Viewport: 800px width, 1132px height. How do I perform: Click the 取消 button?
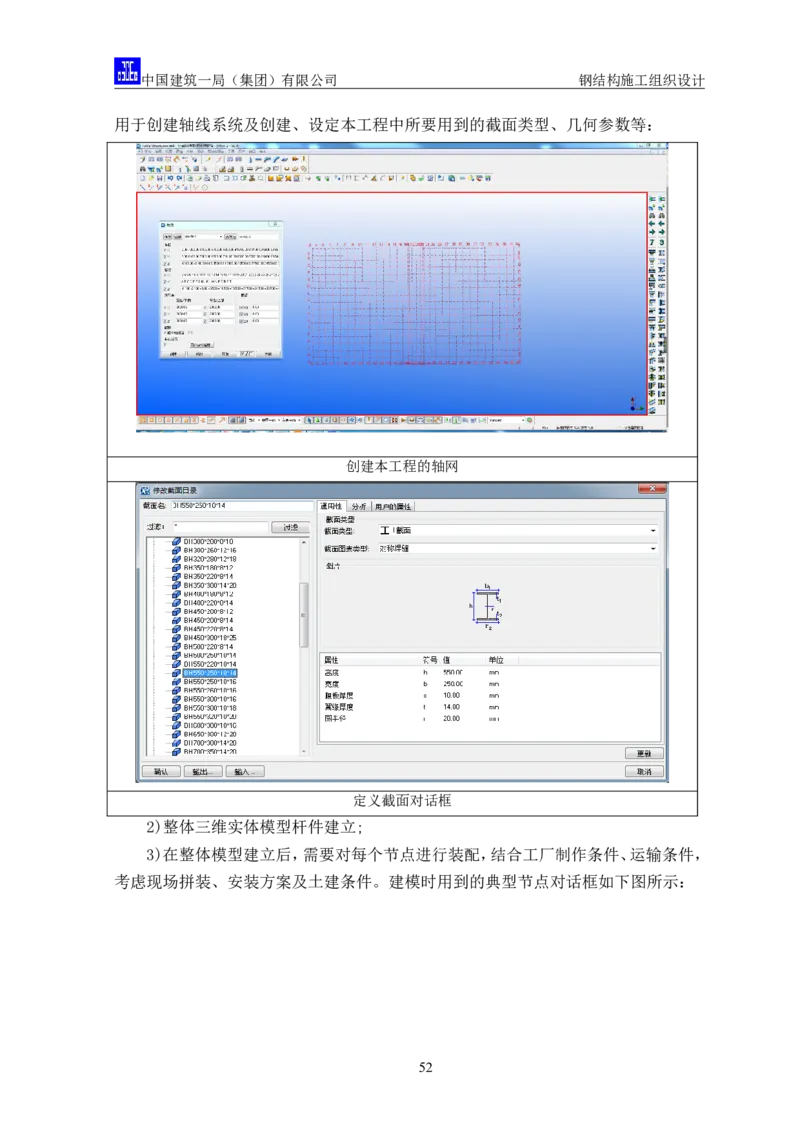click(644, 772)
